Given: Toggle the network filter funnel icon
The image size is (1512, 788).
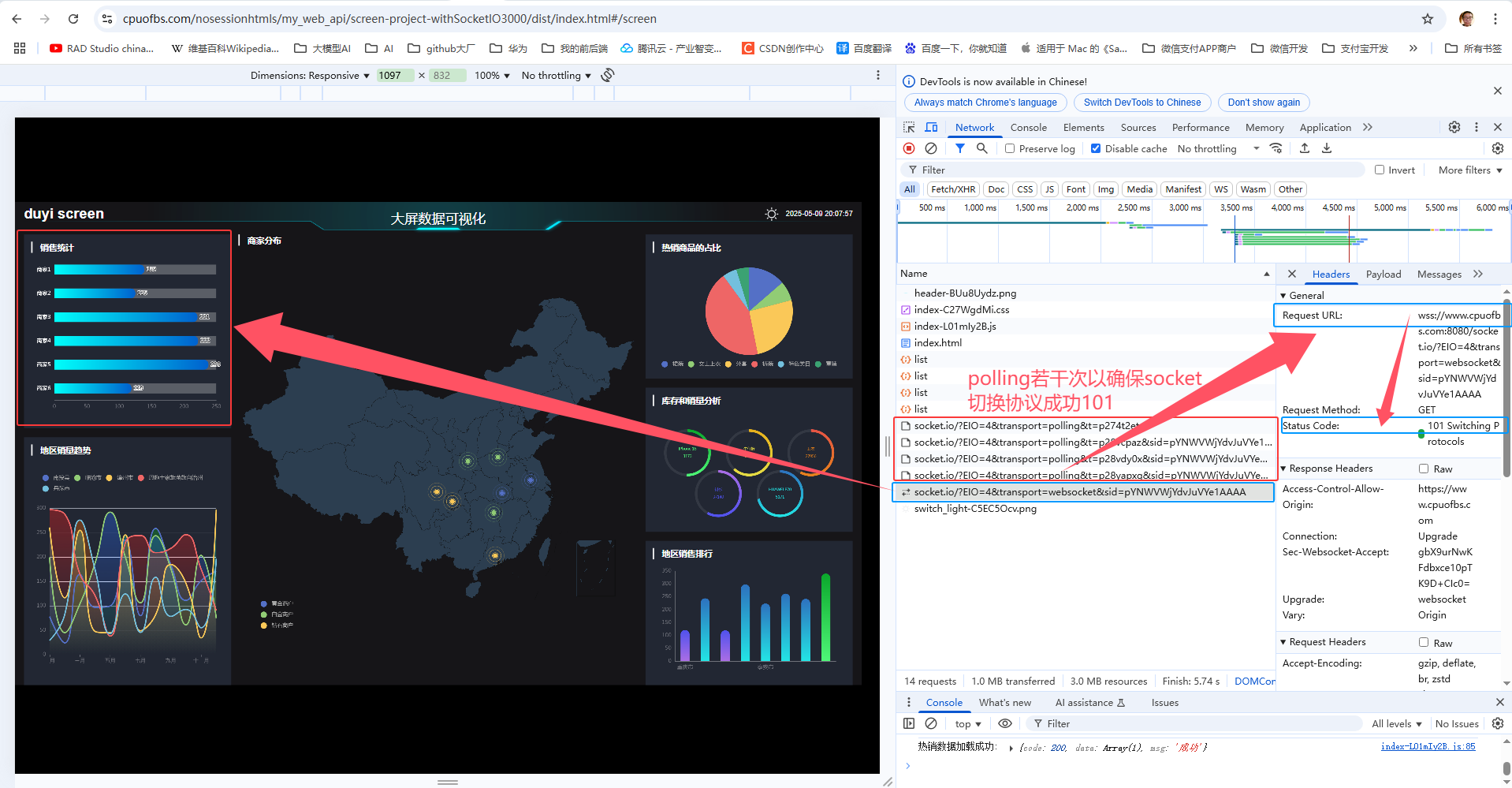Looking at the screenshot, I should click(x=959, y=148).
